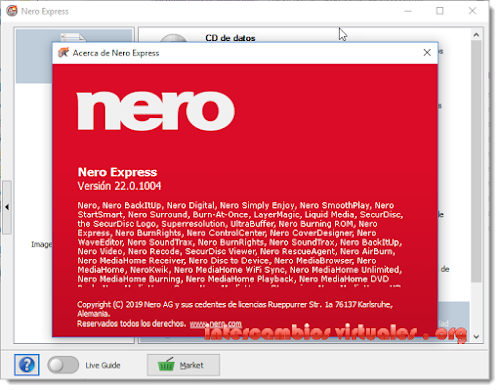The width and height of the screenshot is (500, 390).
Task: Close the Nero Express main window
Action: [472, 11]
